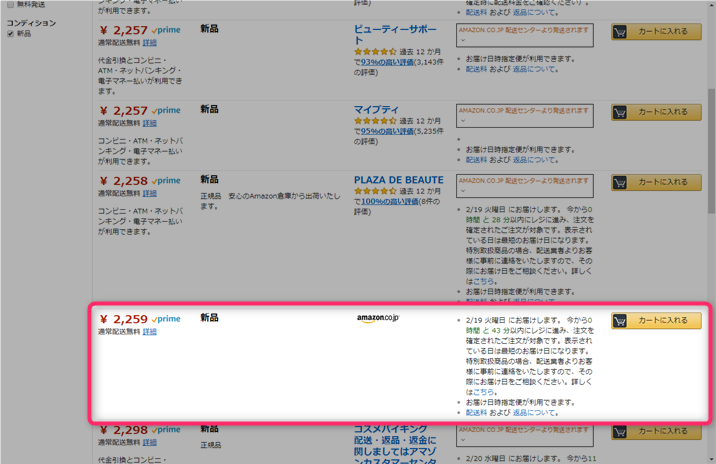Click the prime badge beside ¥2,298
Viewport: 716px width, 464px height.
click(166, 430)
